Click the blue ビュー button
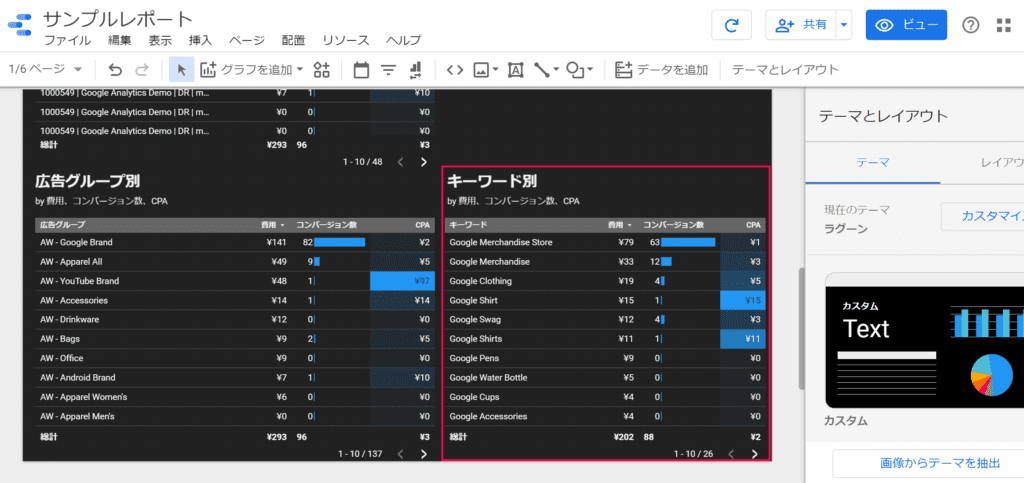This screenshot has height=483, width=1024. tap(906, 25)
